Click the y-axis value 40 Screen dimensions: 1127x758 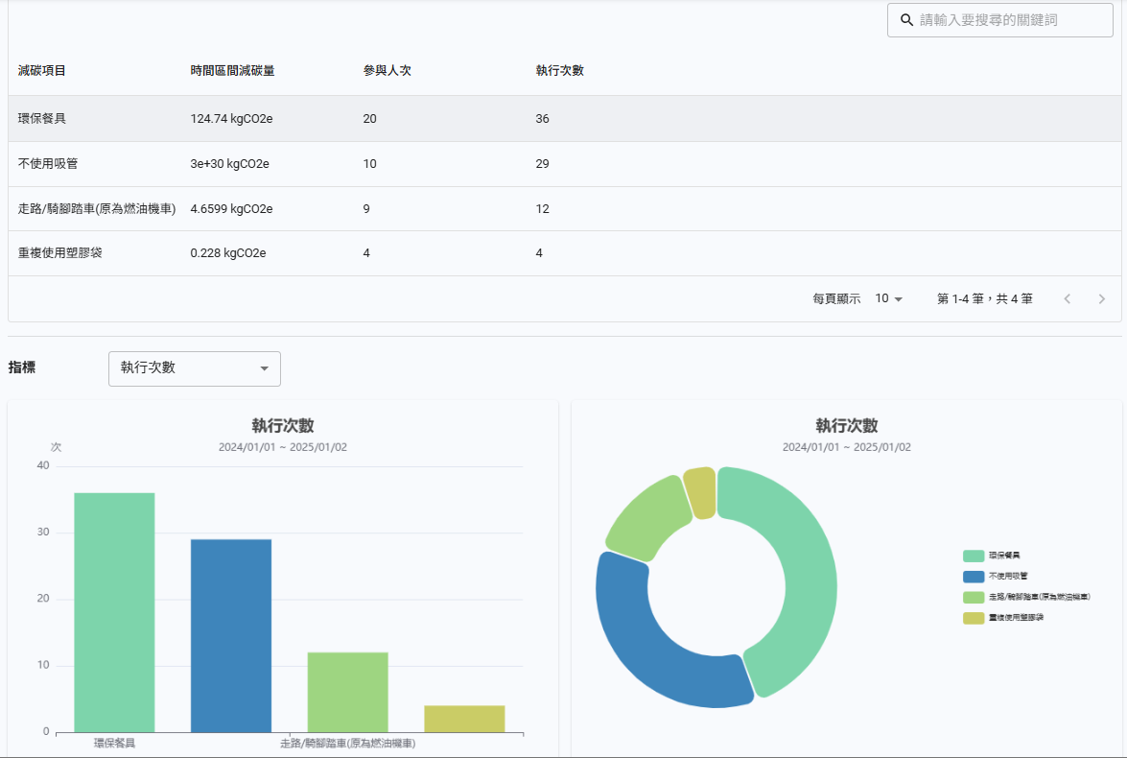tap(43, 466)
